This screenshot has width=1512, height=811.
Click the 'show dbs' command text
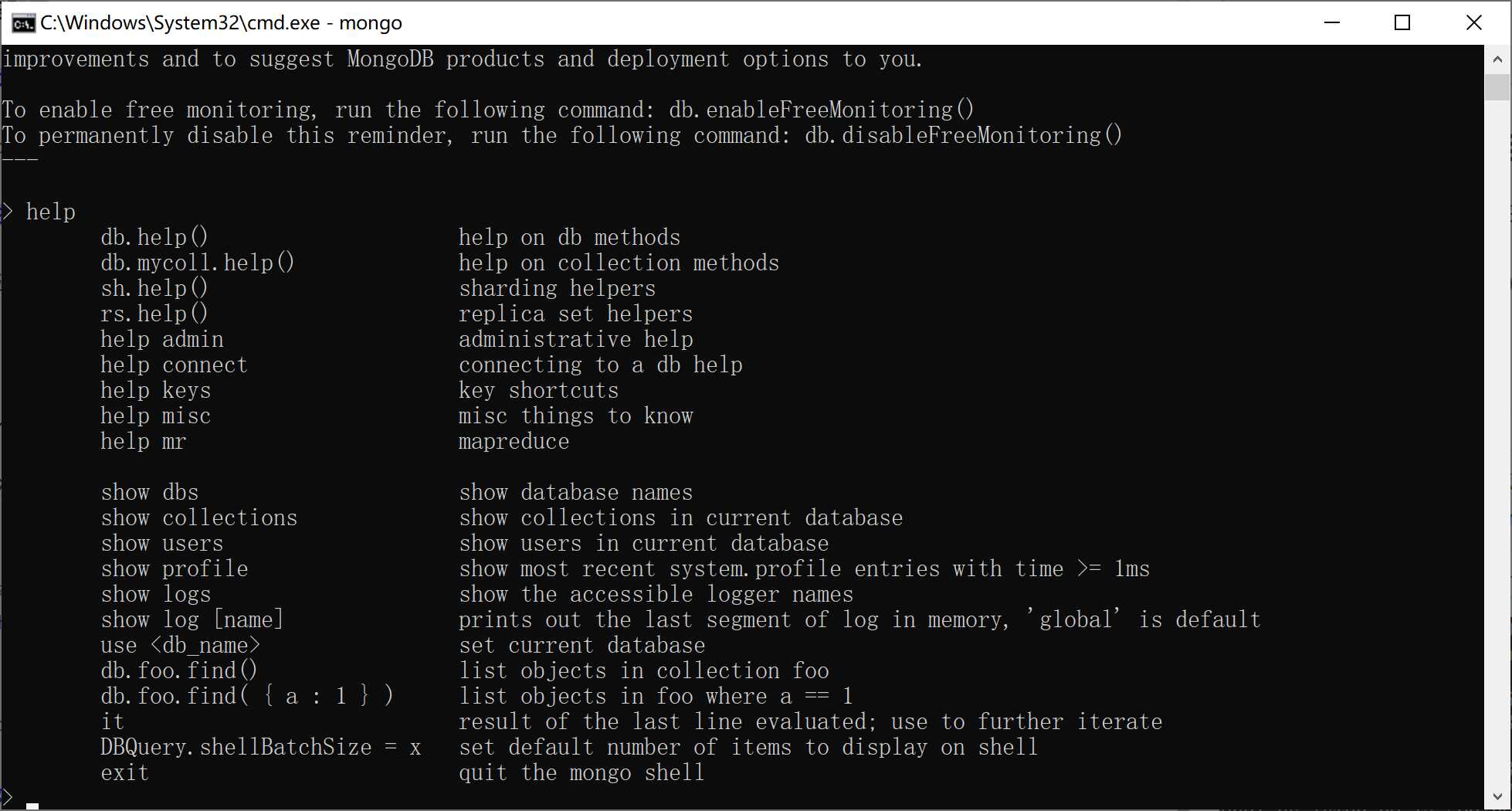150,492
